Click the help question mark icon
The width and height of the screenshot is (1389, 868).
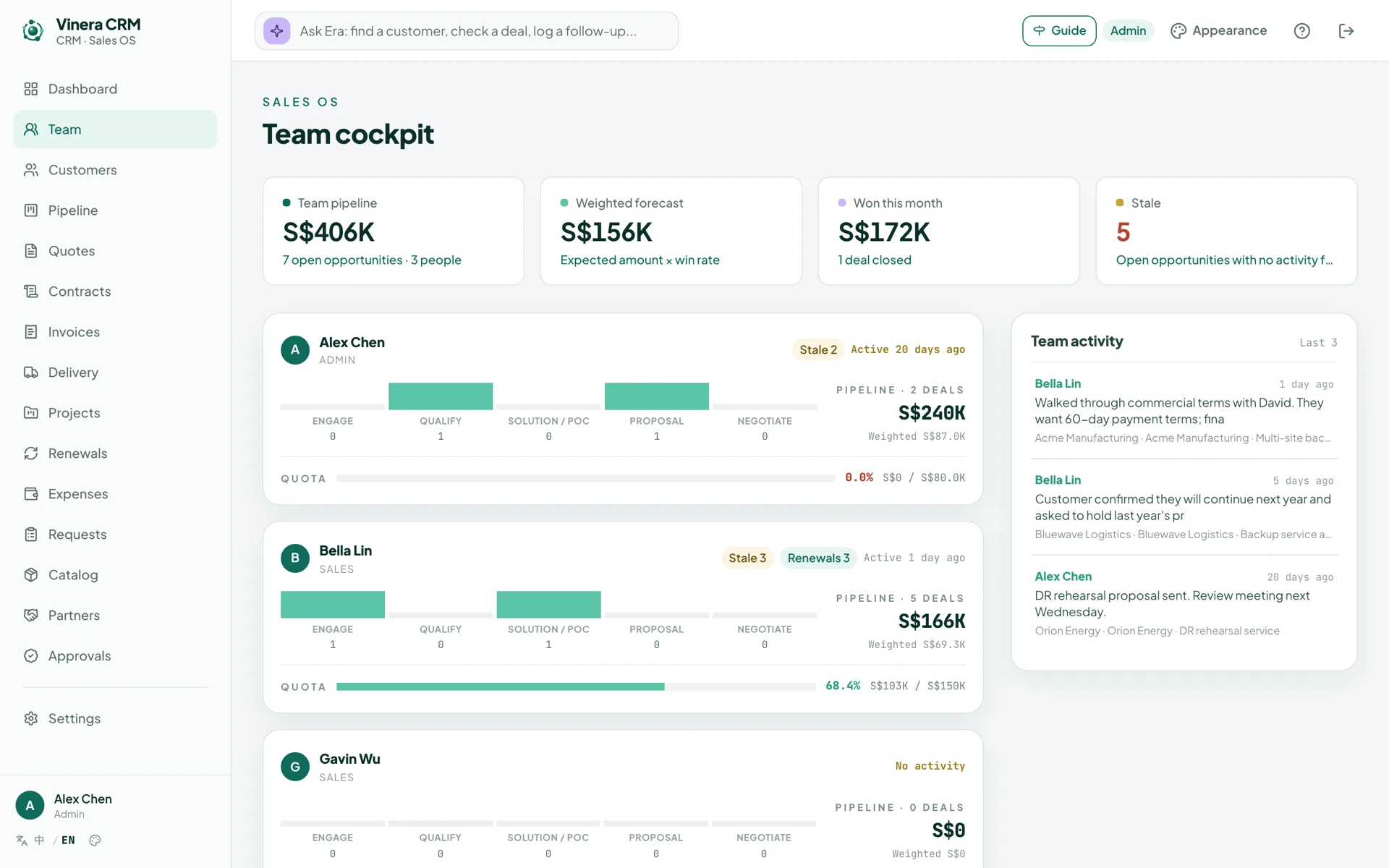[1301, 31]
